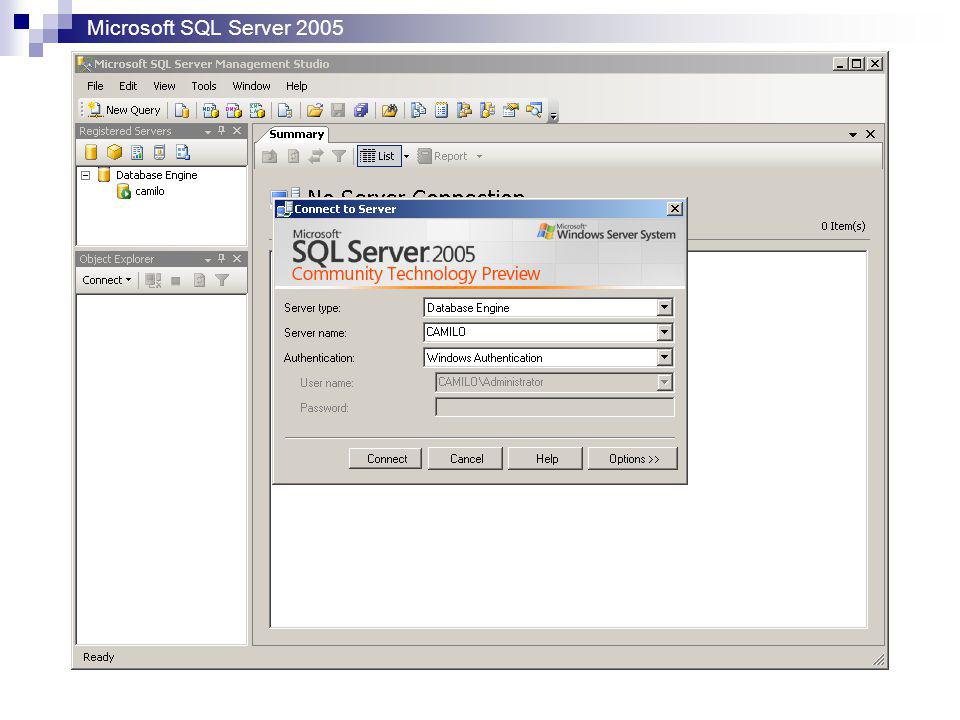Open the Window menu
This screenshot has width=960, height=720.
251,86
